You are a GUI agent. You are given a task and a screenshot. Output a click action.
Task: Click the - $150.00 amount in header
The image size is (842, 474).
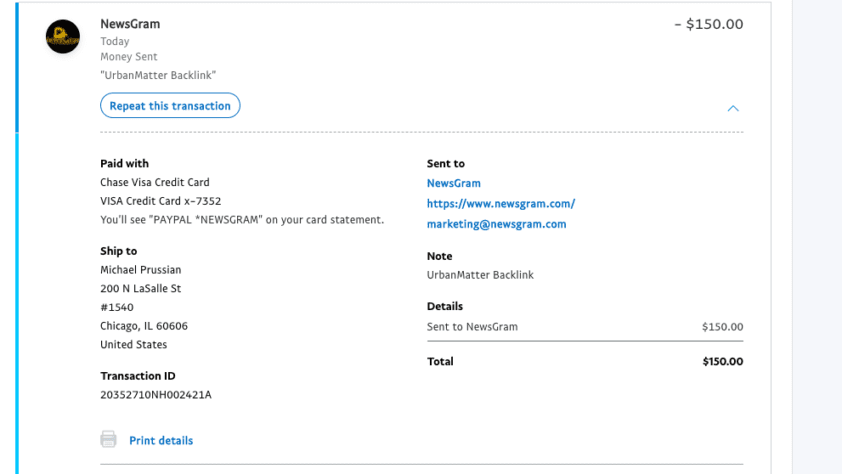tap(708, 24)
